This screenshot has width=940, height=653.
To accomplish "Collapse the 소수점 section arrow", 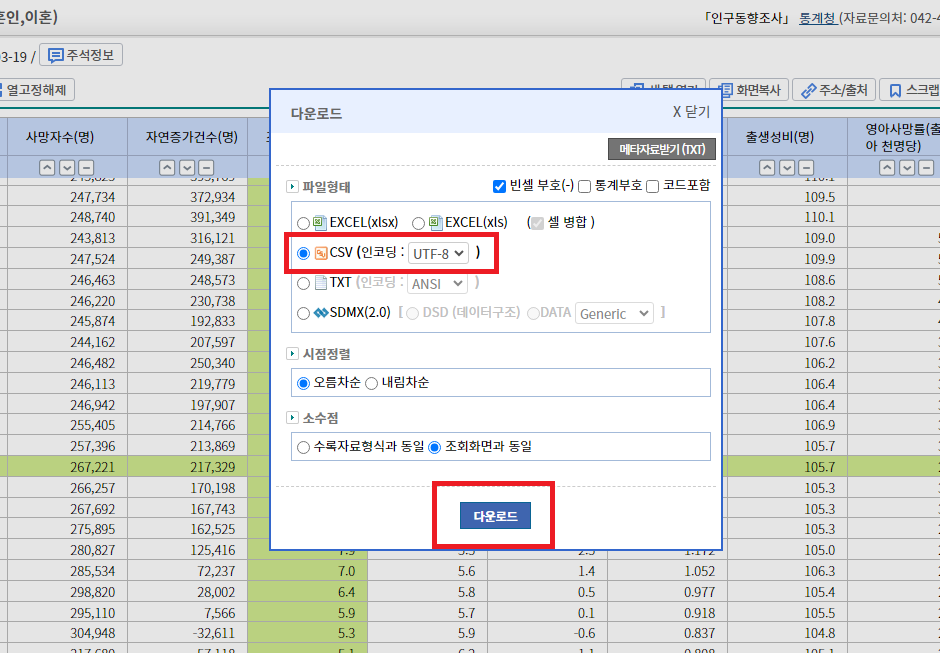I will point(292,417).
